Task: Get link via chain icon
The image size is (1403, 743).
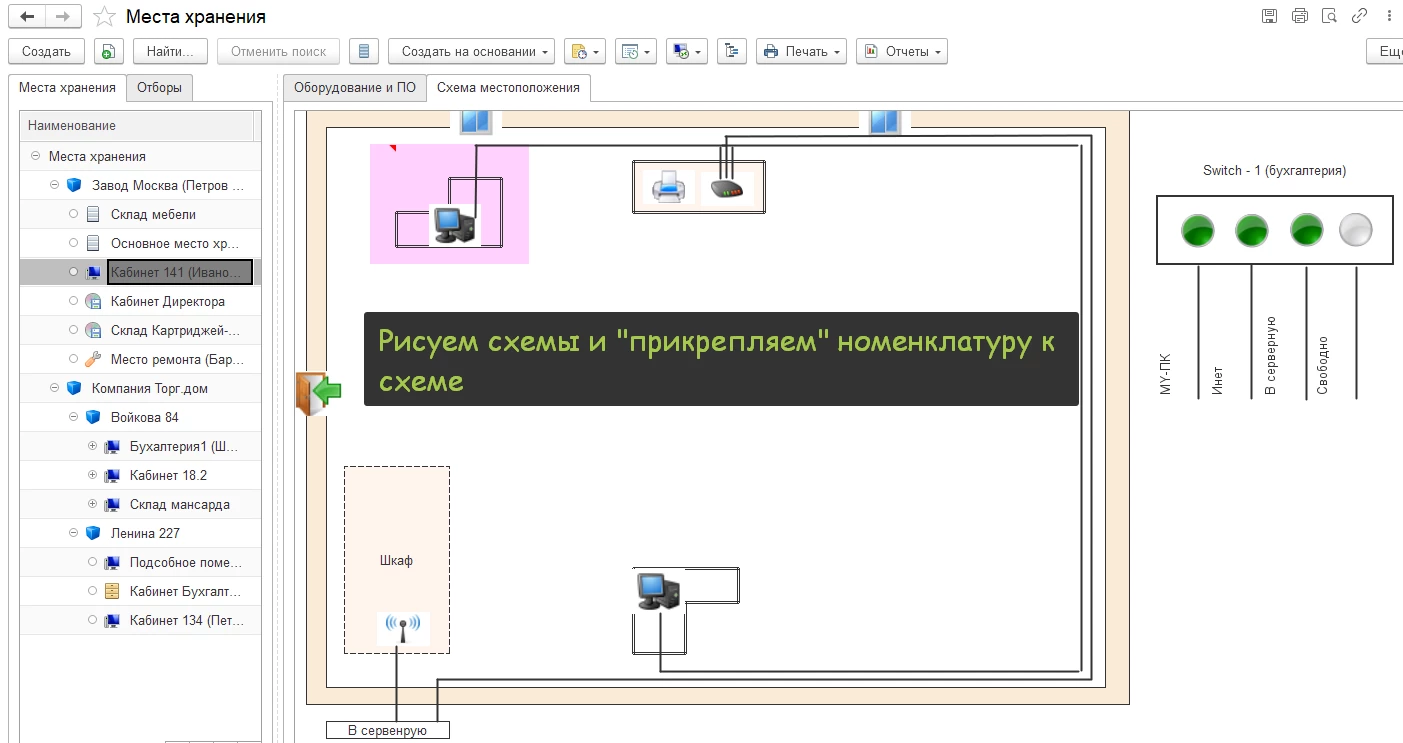Action: tap(1359, 16)
